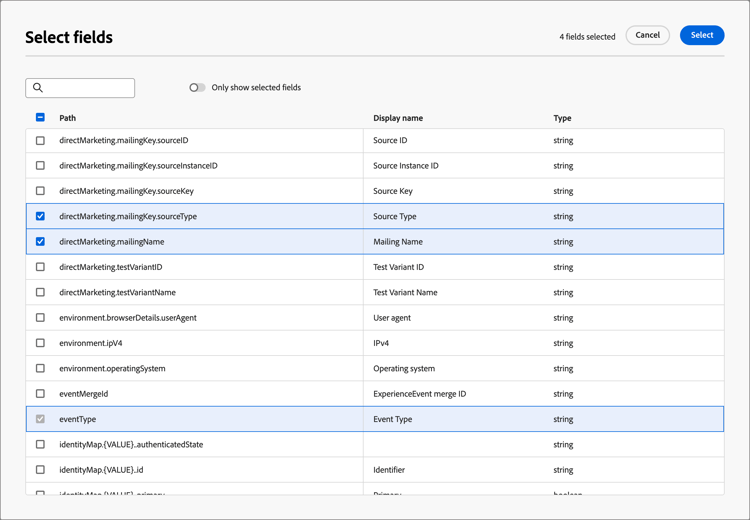Uncheck the Mailing Name row checkbox

tap(40, 242)
